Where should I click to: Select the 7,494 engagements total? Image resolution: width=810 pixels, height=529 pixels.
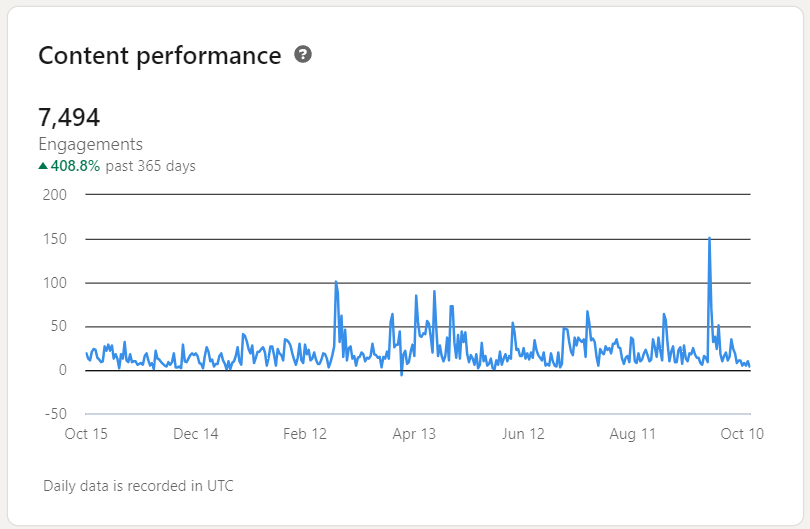click(69, 117)
